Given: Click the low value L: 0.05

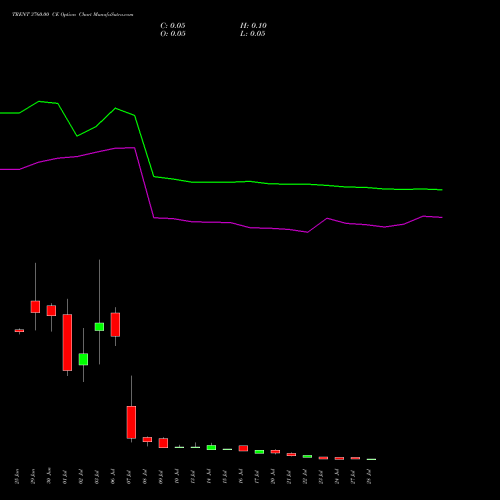Looking at the screenshot, I should (253, 34).
